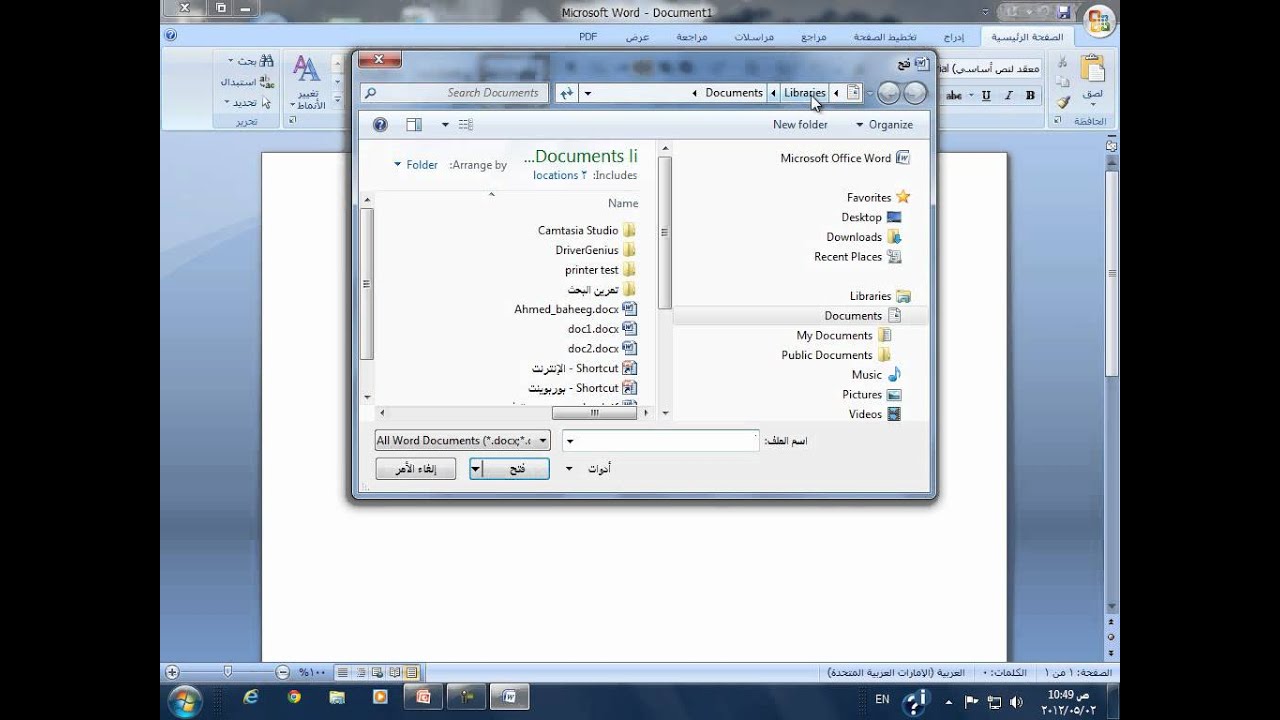Click the Help question mark icon in dialog

[x=380, y=125]
